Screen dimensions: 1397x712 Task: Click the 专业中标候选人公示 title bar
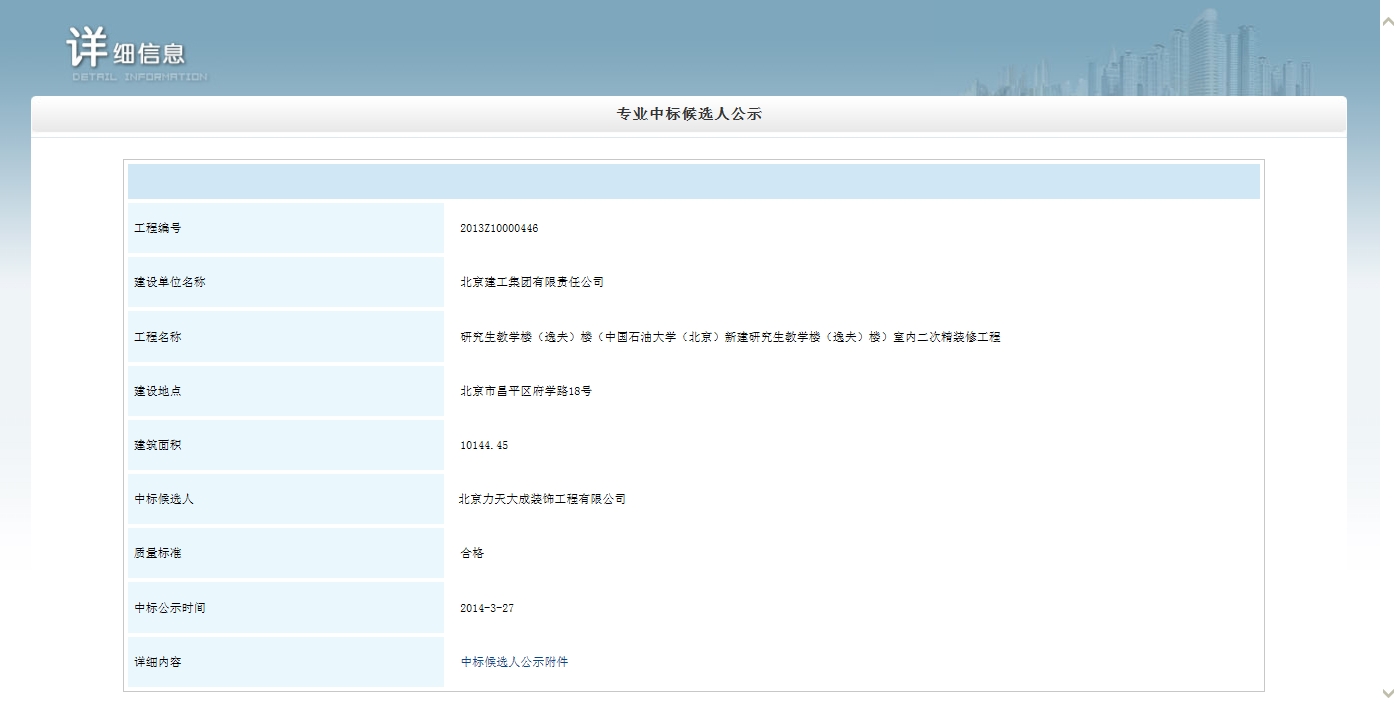coord(689,115)
